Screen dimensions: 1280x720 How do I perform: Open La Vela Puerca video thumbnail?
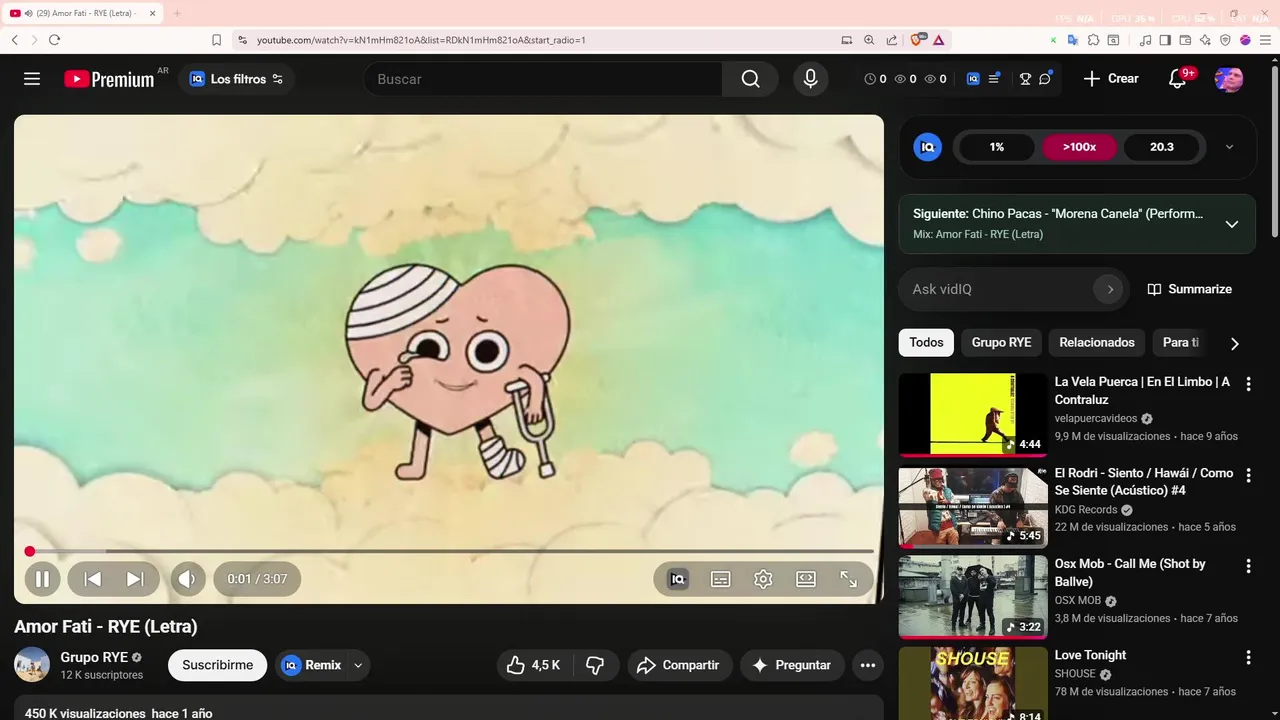coord(973,415)
